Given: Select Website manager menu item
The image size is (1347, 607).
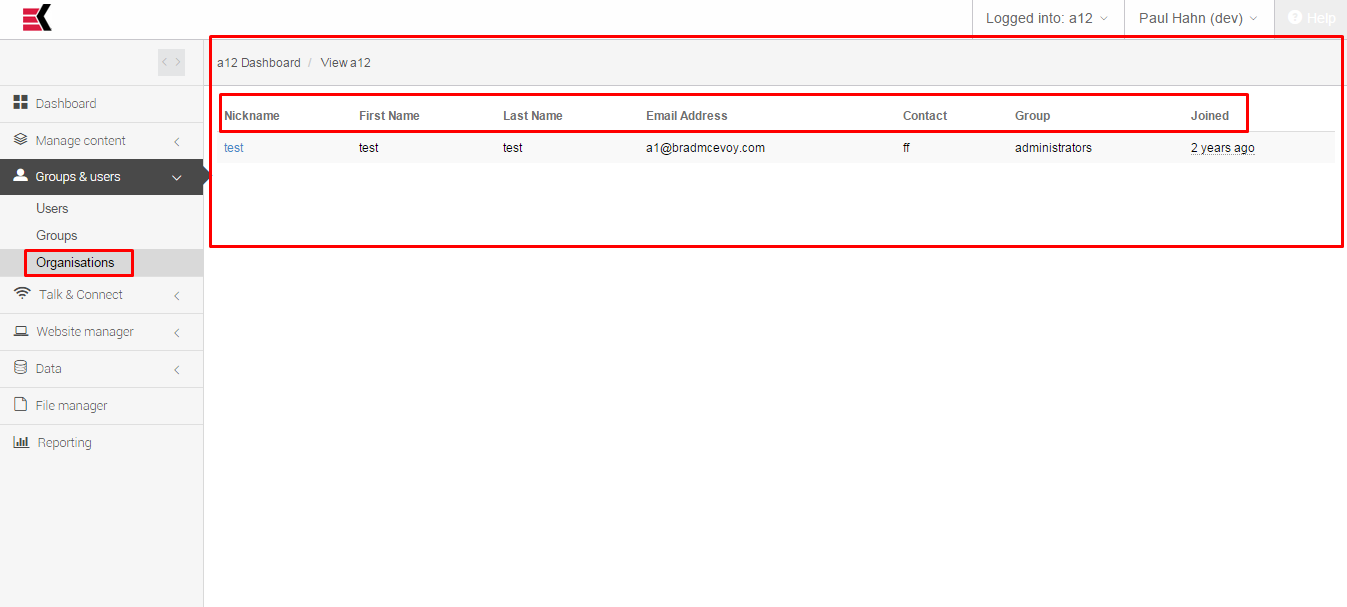Looking at the screenshot, I should (101, 332).
